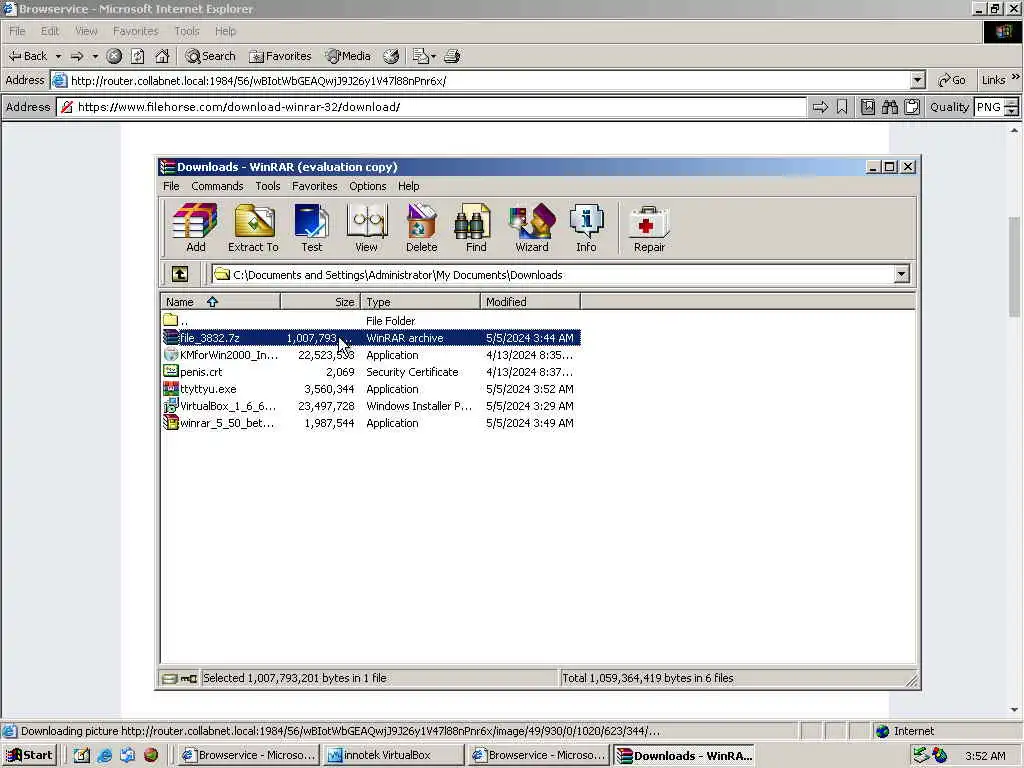
Task: Click the Go button beside address bar
Action: click(x=952, y=80)
